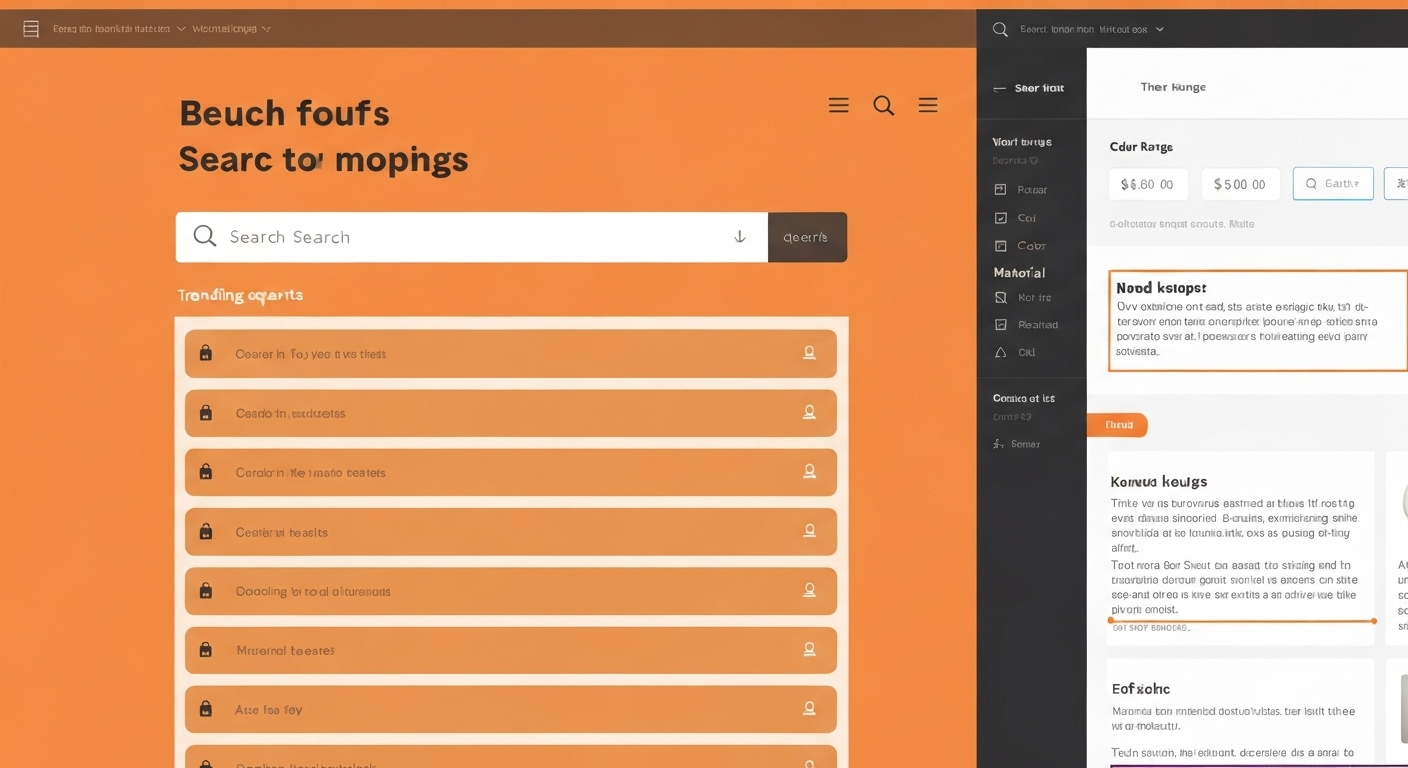Click bag icon in 'Mrternal teeares' row
Image resolution: width=1408 pixels, height=768 pixels.
click(206, 650)
